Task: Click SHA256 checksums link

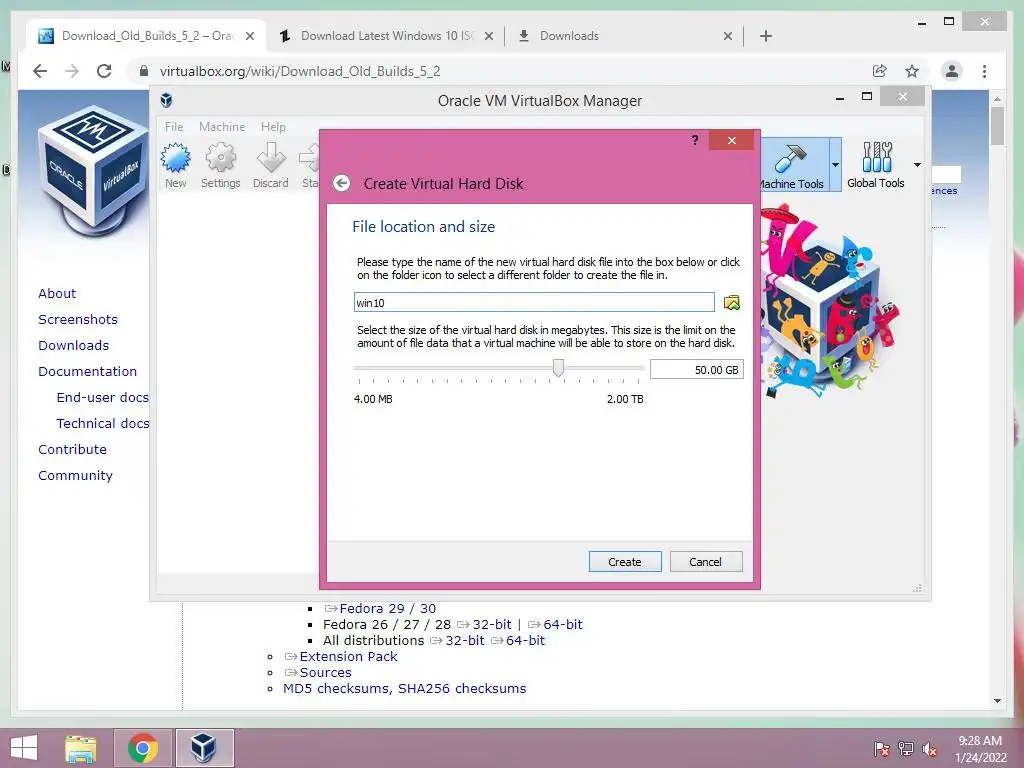Action: point(462,688)
